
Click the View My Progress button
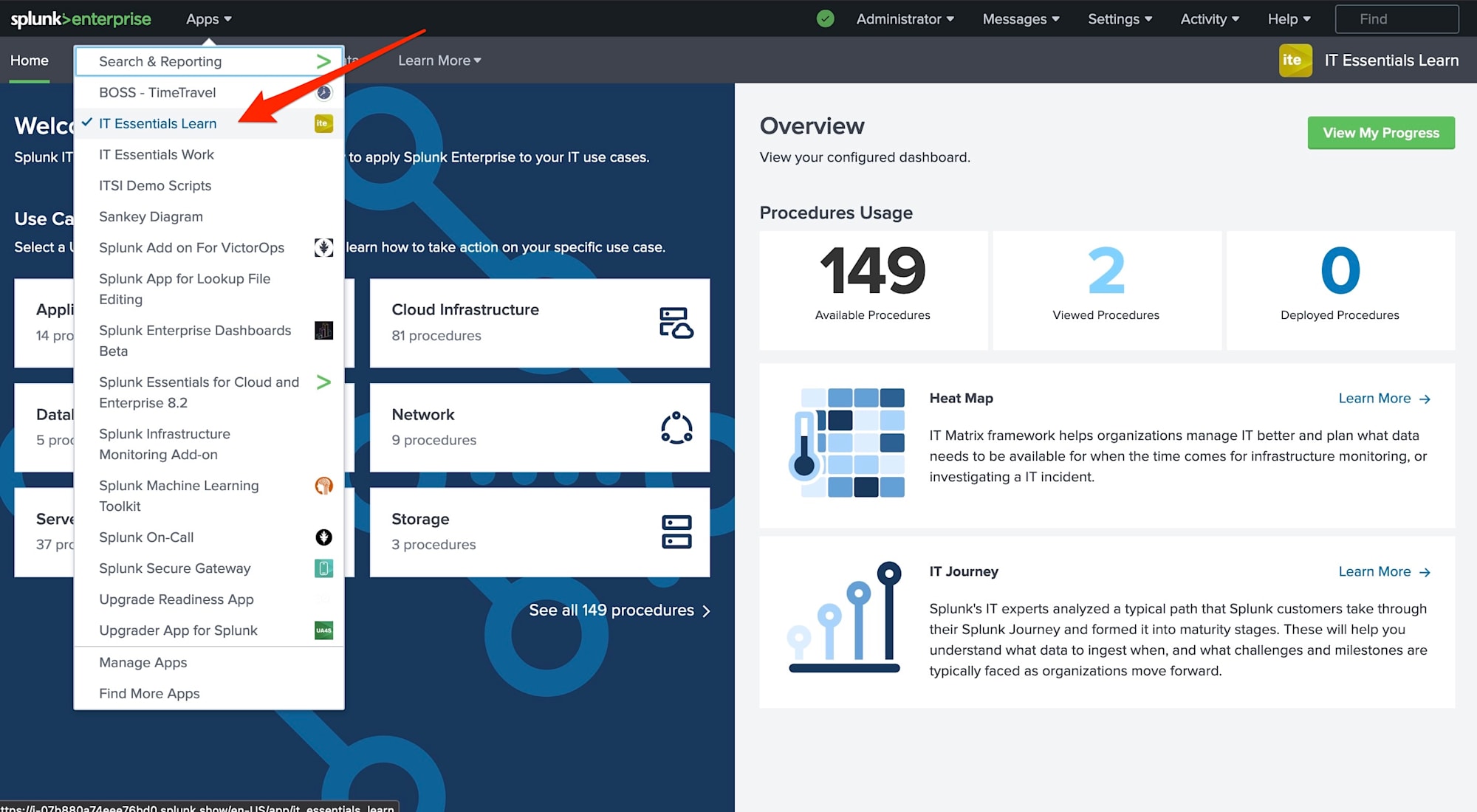point(1381,133)
